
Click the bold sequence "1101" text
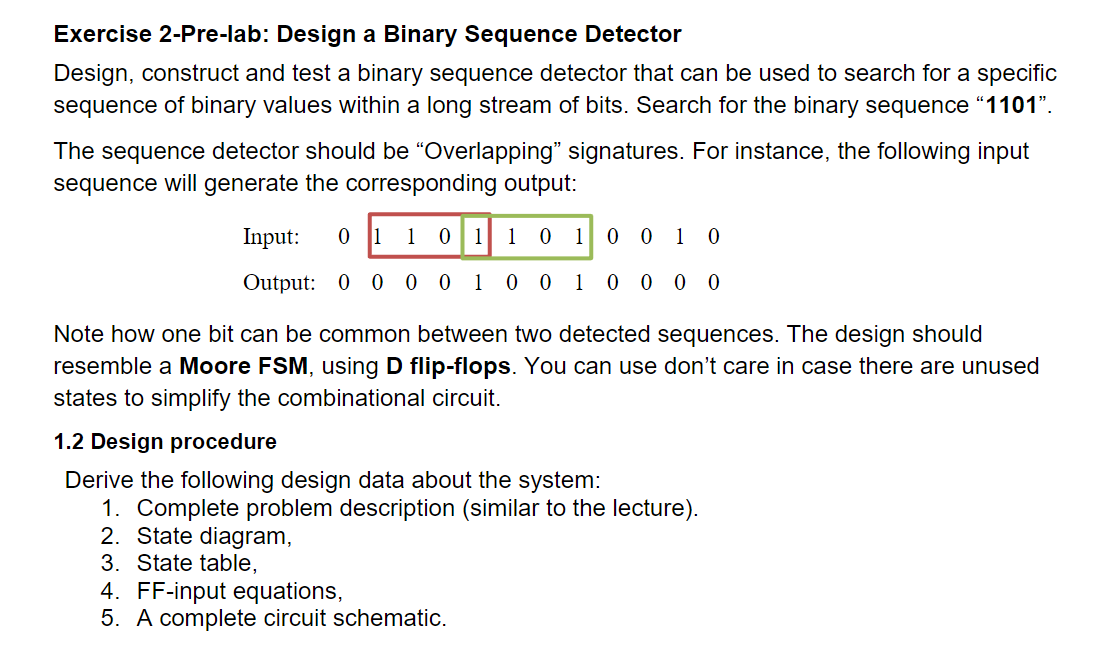coord(1012,105)
